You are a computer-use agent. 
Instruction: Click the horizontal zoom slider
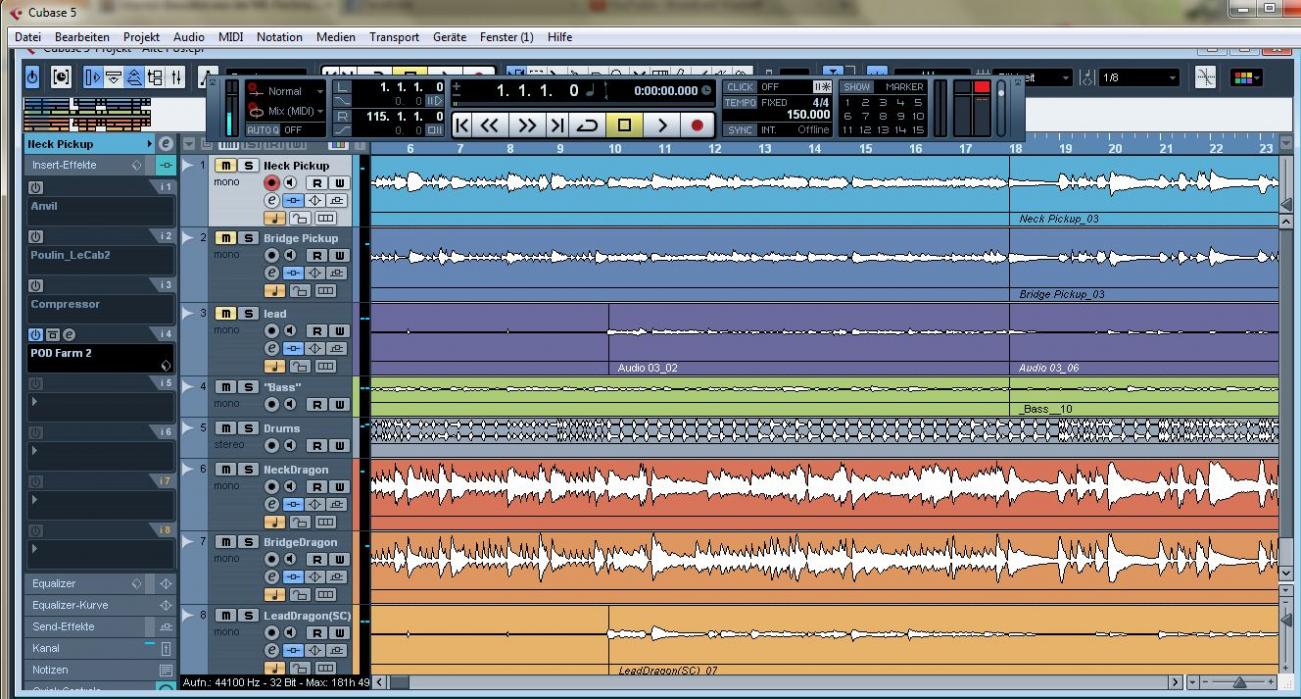tap(1241, 682)
